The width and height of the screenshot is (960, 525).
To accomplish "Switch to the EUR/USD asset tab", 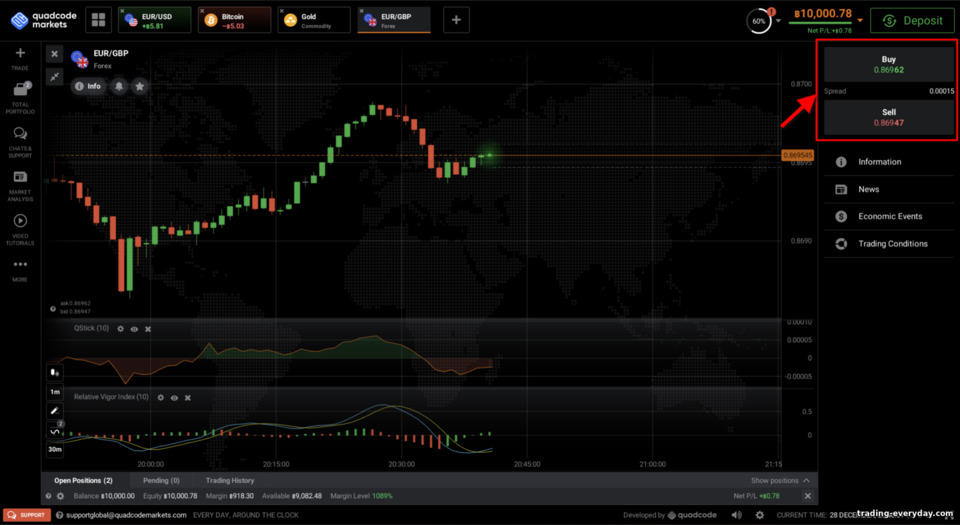I will click(154, 20).
